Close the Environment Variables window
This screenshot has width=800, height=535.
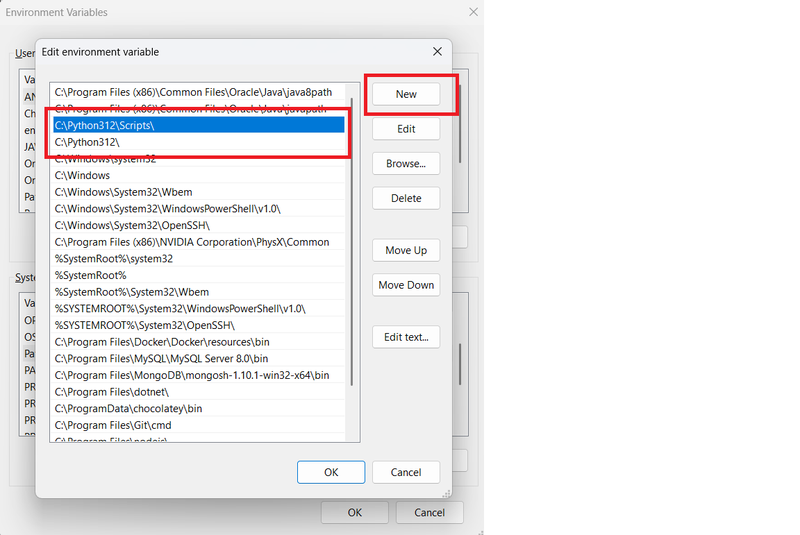pos(473,12)
